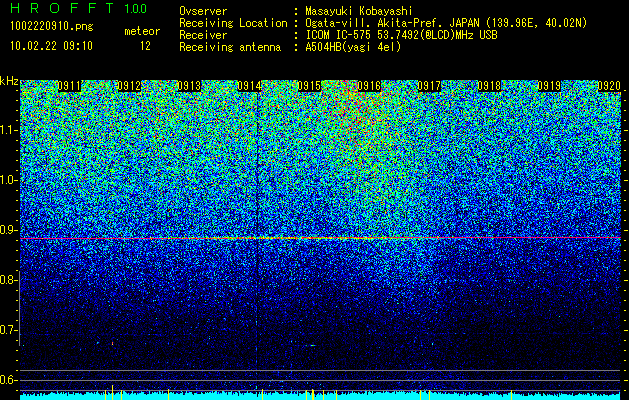This screenshot has height=400, width=629.
Task: Select the 0916 time marker
Action: [369, 86]
